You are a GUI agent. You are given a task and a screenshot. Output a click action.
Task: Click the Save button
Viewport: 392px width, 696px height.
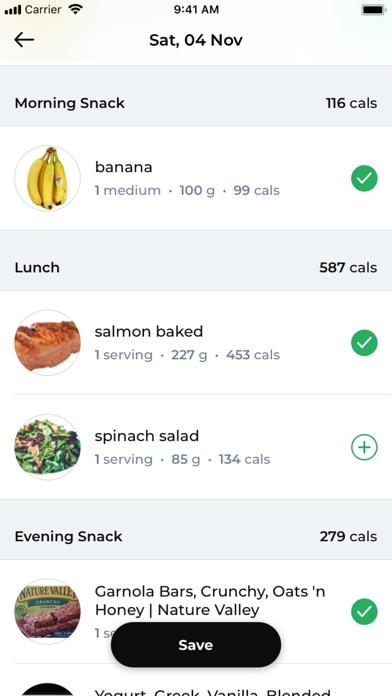coord(196,645)
